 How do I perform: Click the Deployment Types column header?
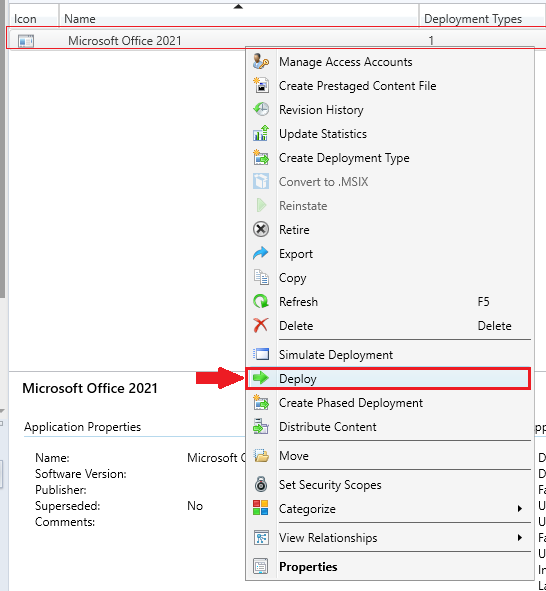tap(482, 16)
